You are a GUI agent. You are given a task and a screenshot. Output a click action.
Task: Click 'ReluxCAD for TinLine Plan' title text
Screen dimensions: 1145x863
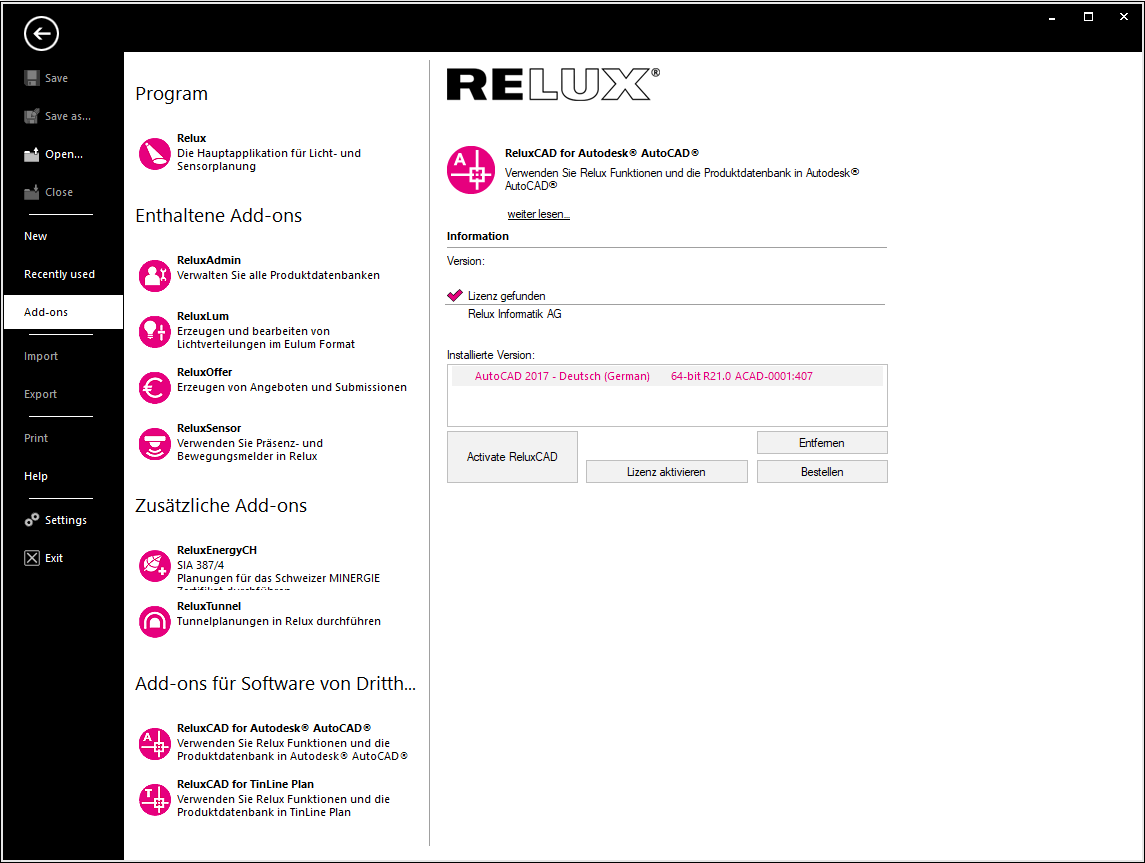point(245,784)
